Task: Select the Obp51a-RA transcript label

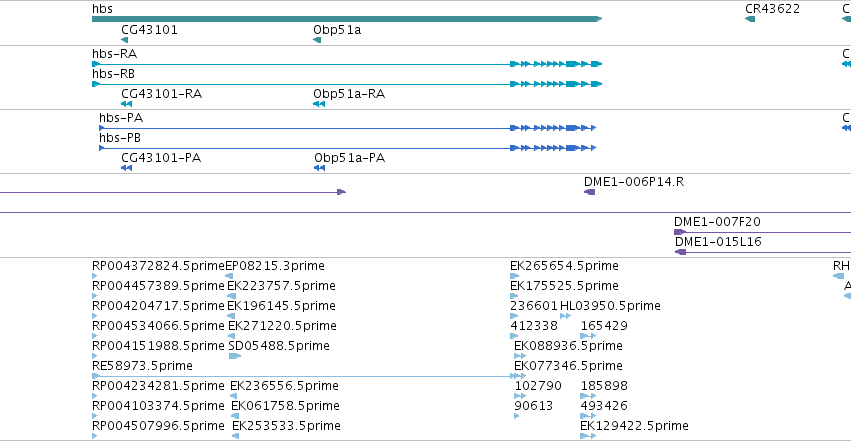Action: point(349,94)
